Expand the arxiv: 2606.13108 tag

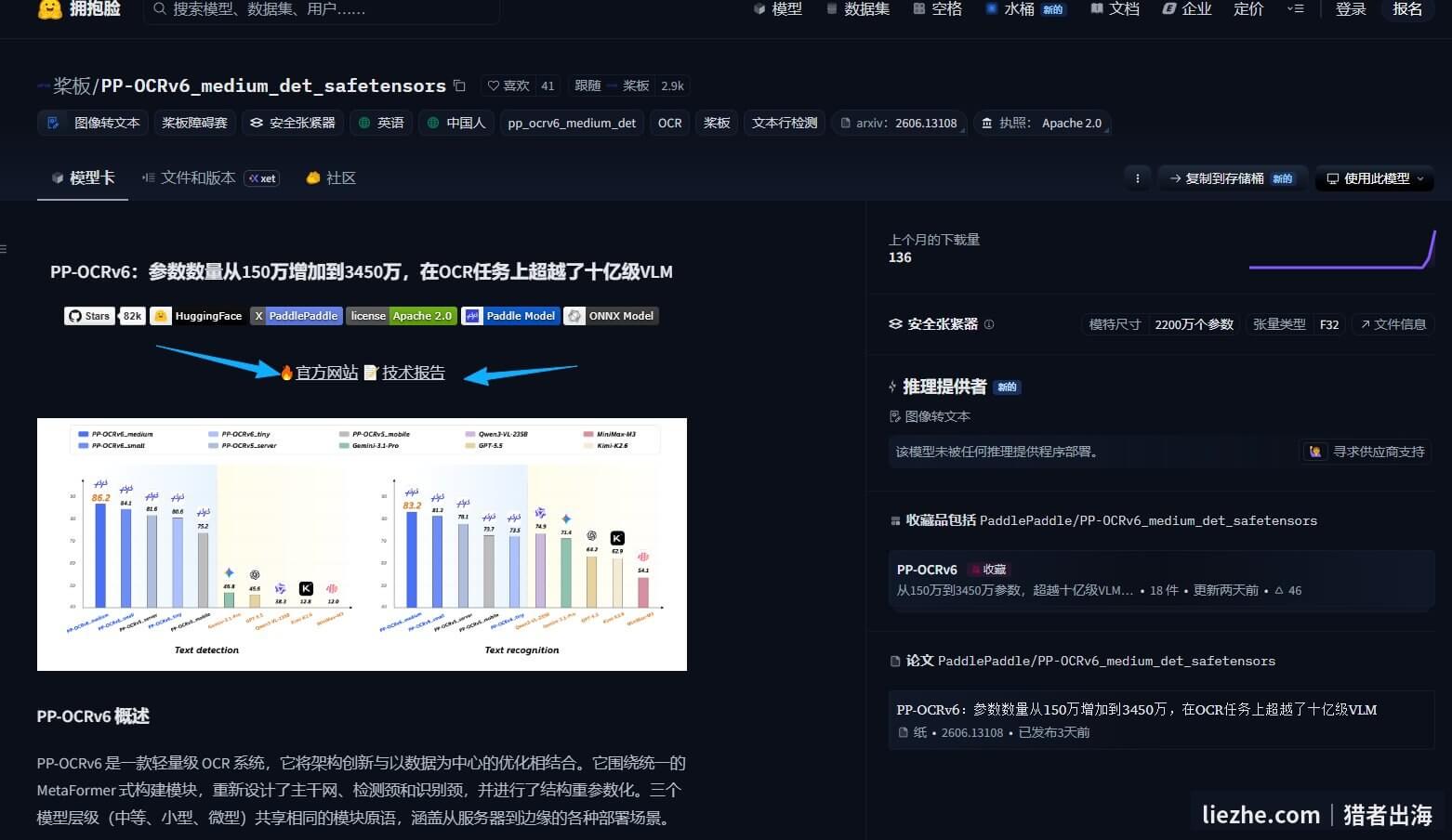pyautogui.click(x=899, y=123)
